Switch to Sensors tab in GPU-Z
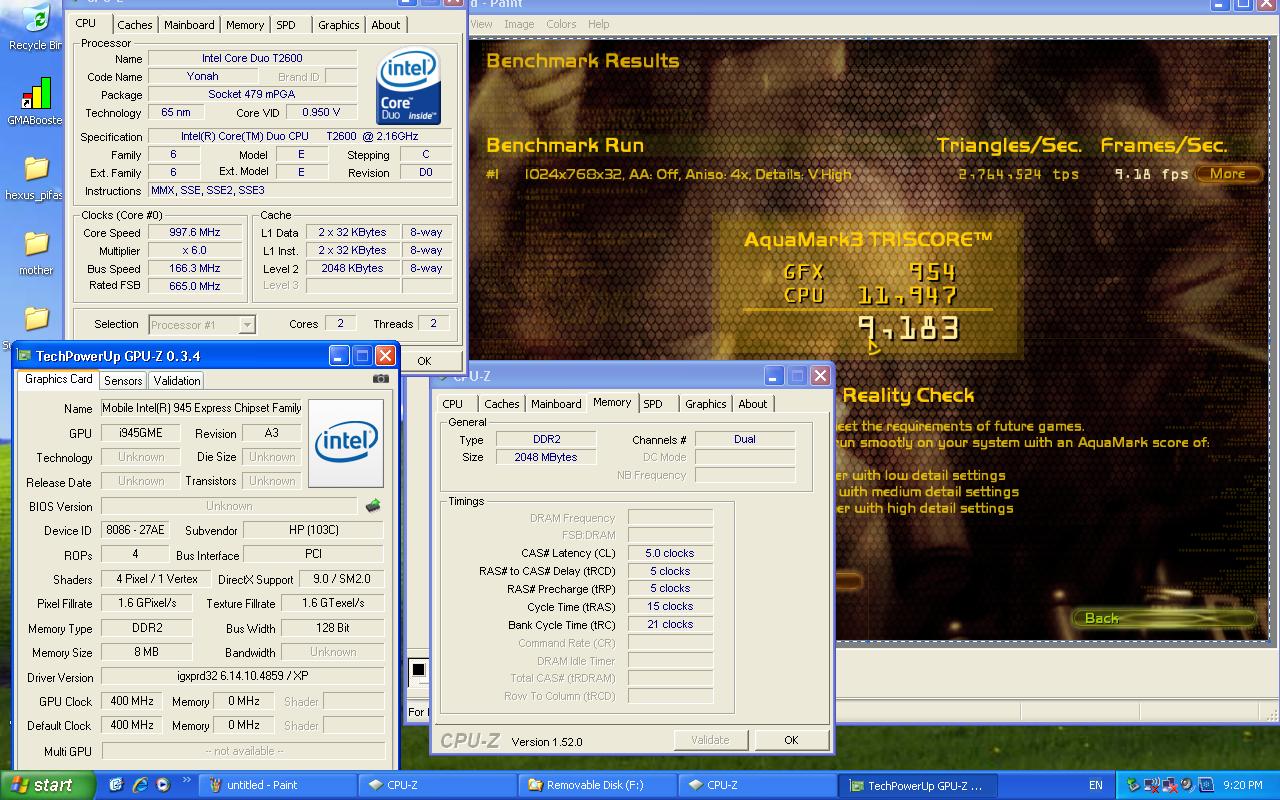 (x=123, y=380)
